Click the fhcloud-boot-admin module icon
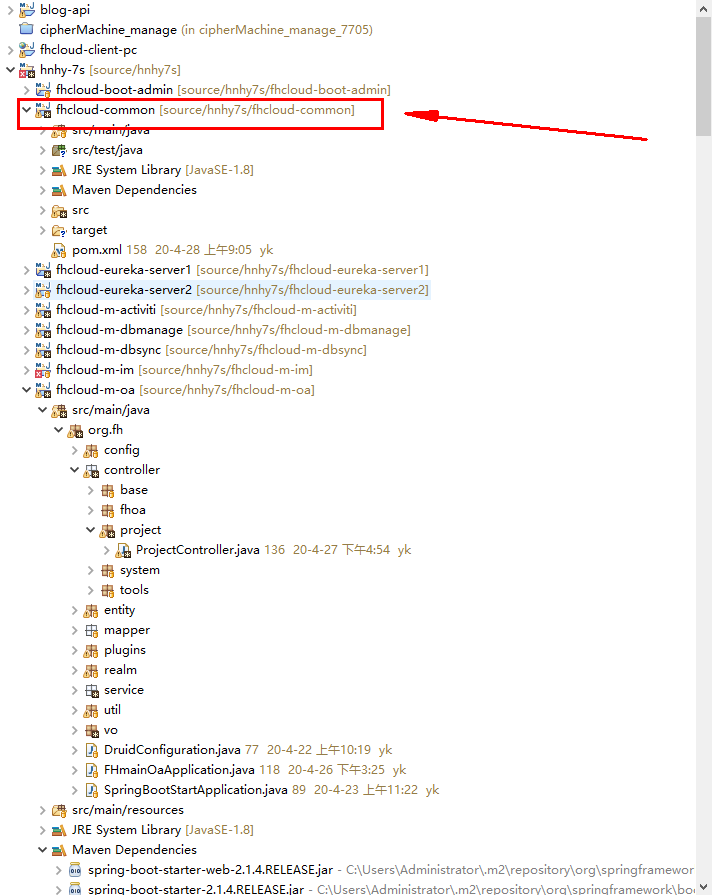 point(43,90)
